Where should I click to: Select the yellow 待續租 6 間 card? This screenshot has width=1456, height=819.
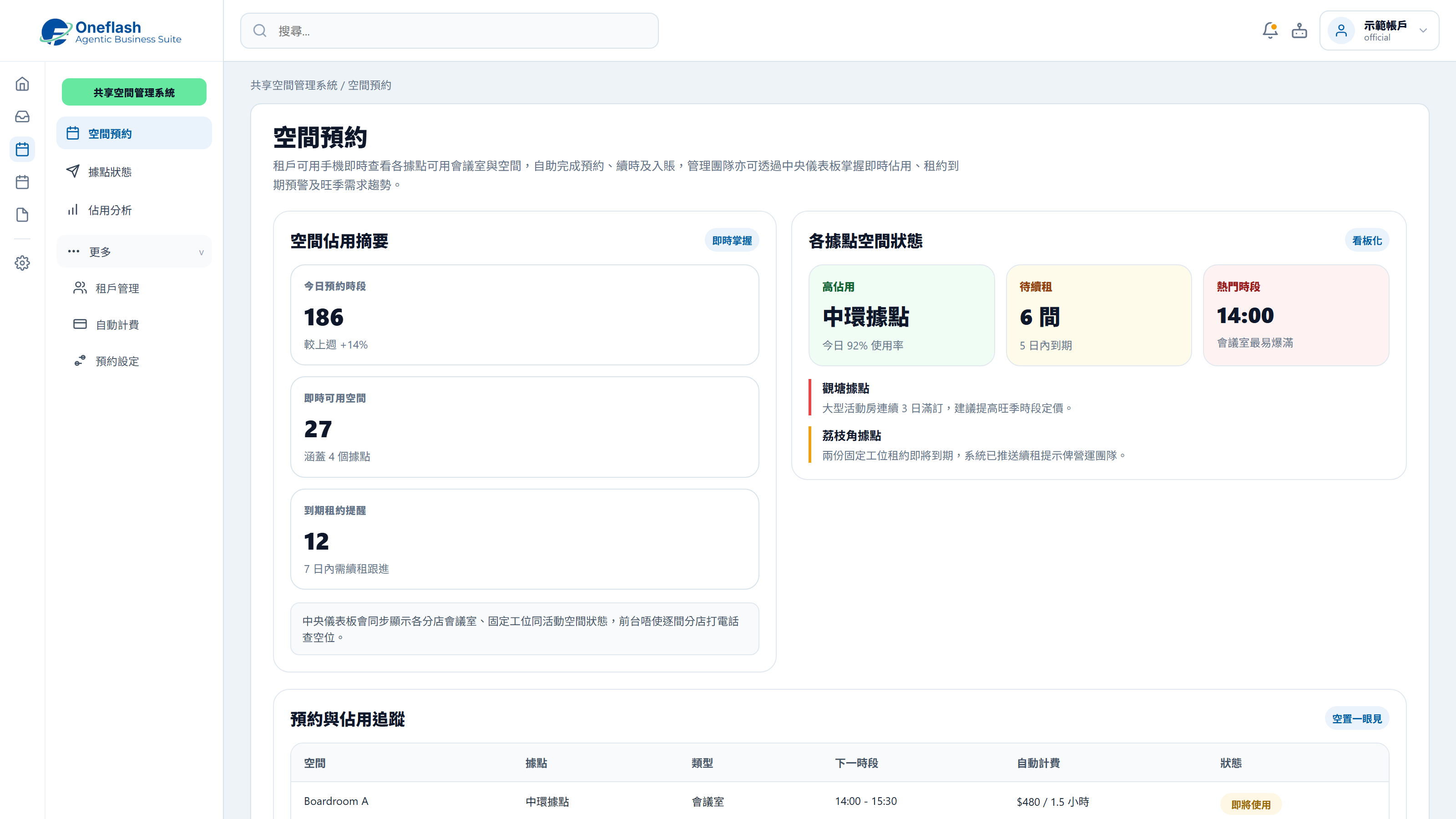[x=1099, y=315]
